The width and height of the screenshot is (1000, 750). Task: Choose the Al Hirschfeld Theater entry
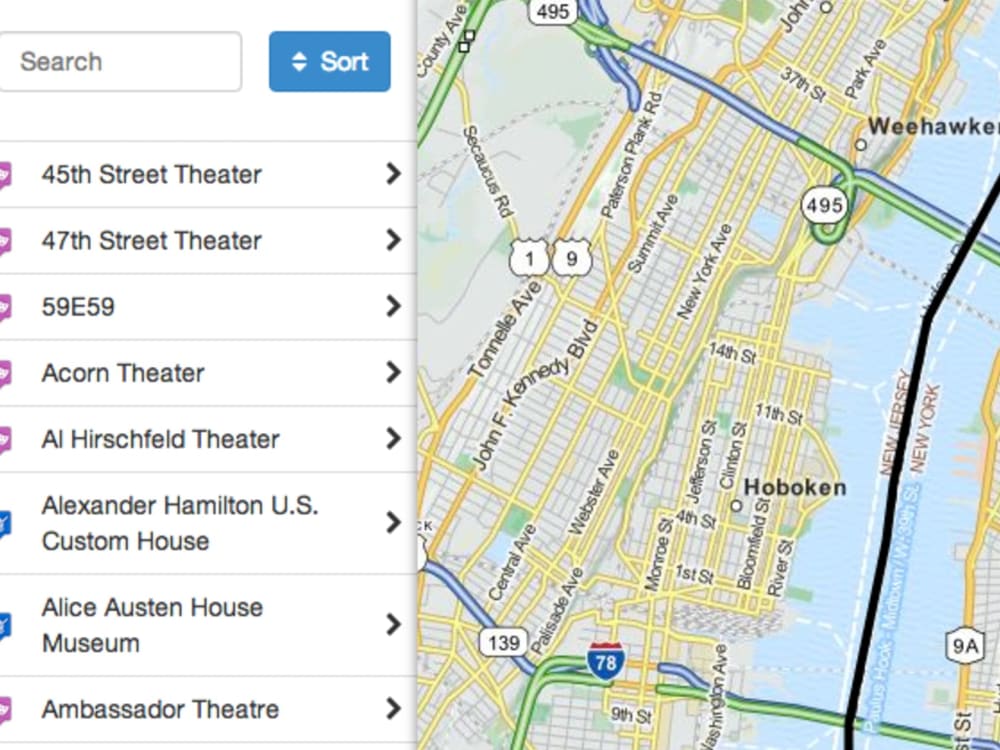point(208,439)
